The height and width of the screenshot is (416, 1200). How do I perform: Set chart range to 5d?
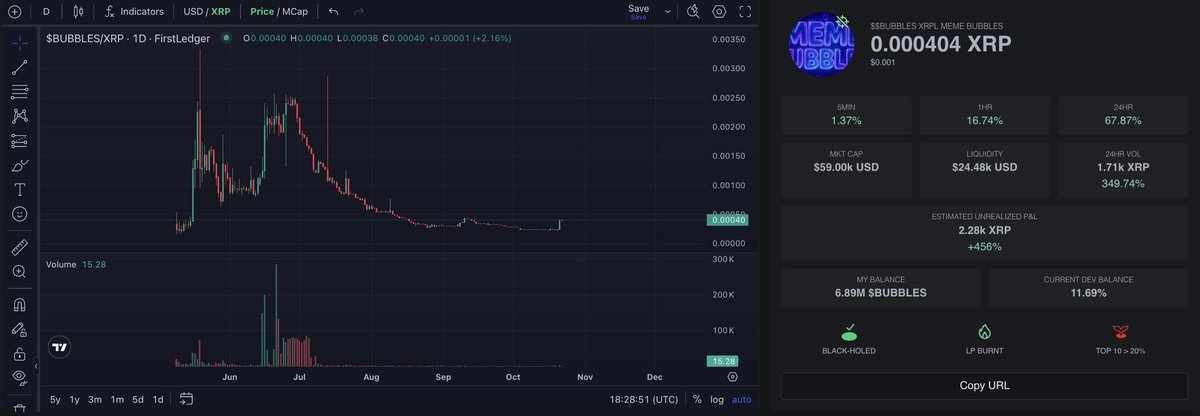pos(138,400)
